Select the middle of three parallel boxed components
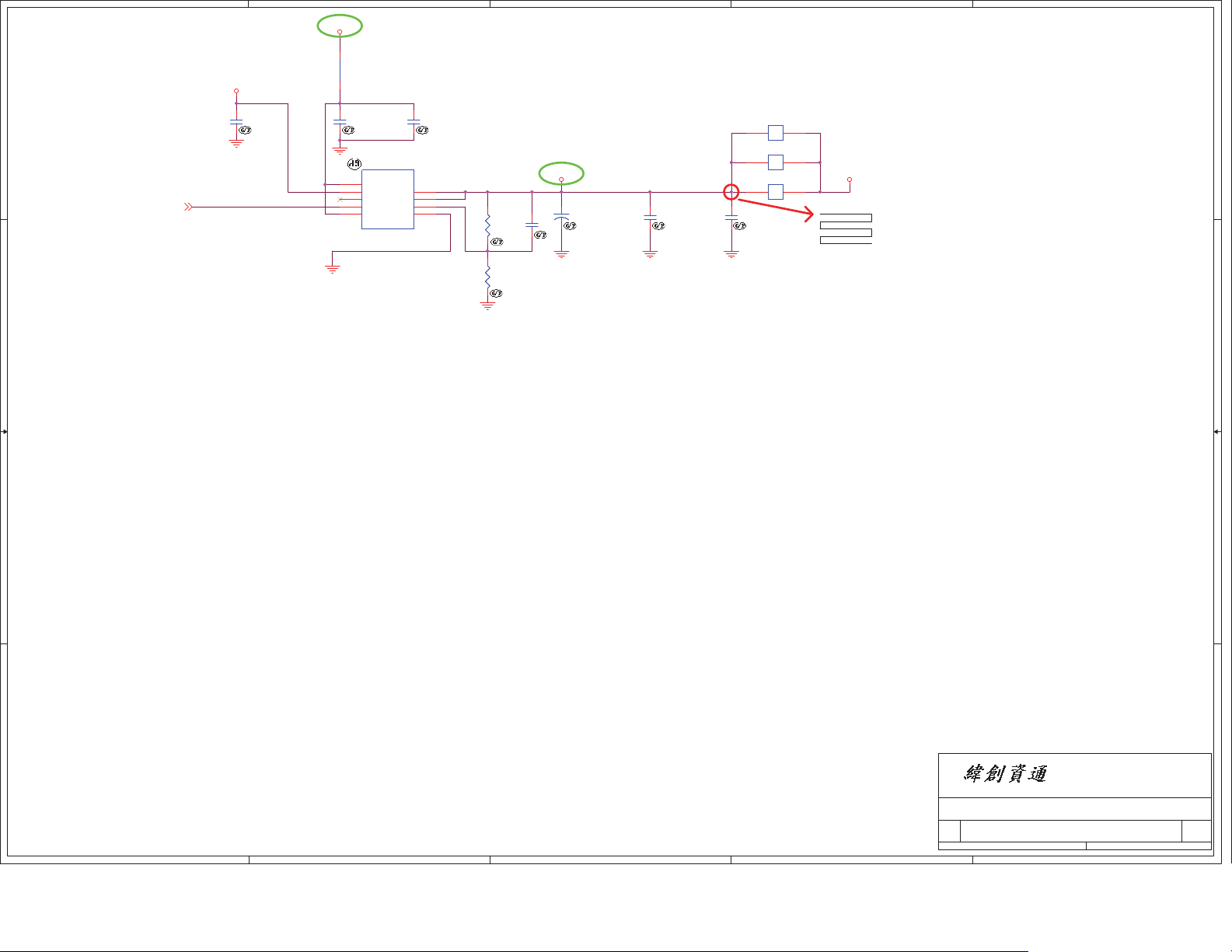Viewport: 1232px width, 952px height. coord(776,162)
